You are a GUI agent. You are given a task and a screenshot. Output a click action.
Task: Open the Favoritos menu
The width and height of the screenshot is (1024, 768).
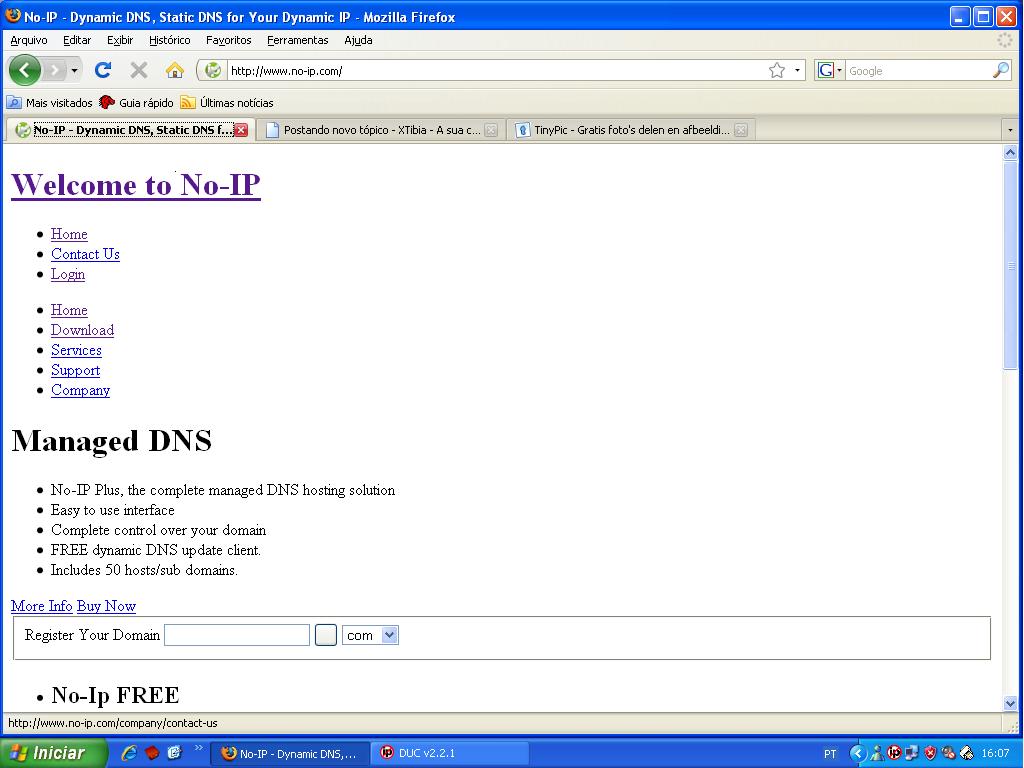point(229,40)
